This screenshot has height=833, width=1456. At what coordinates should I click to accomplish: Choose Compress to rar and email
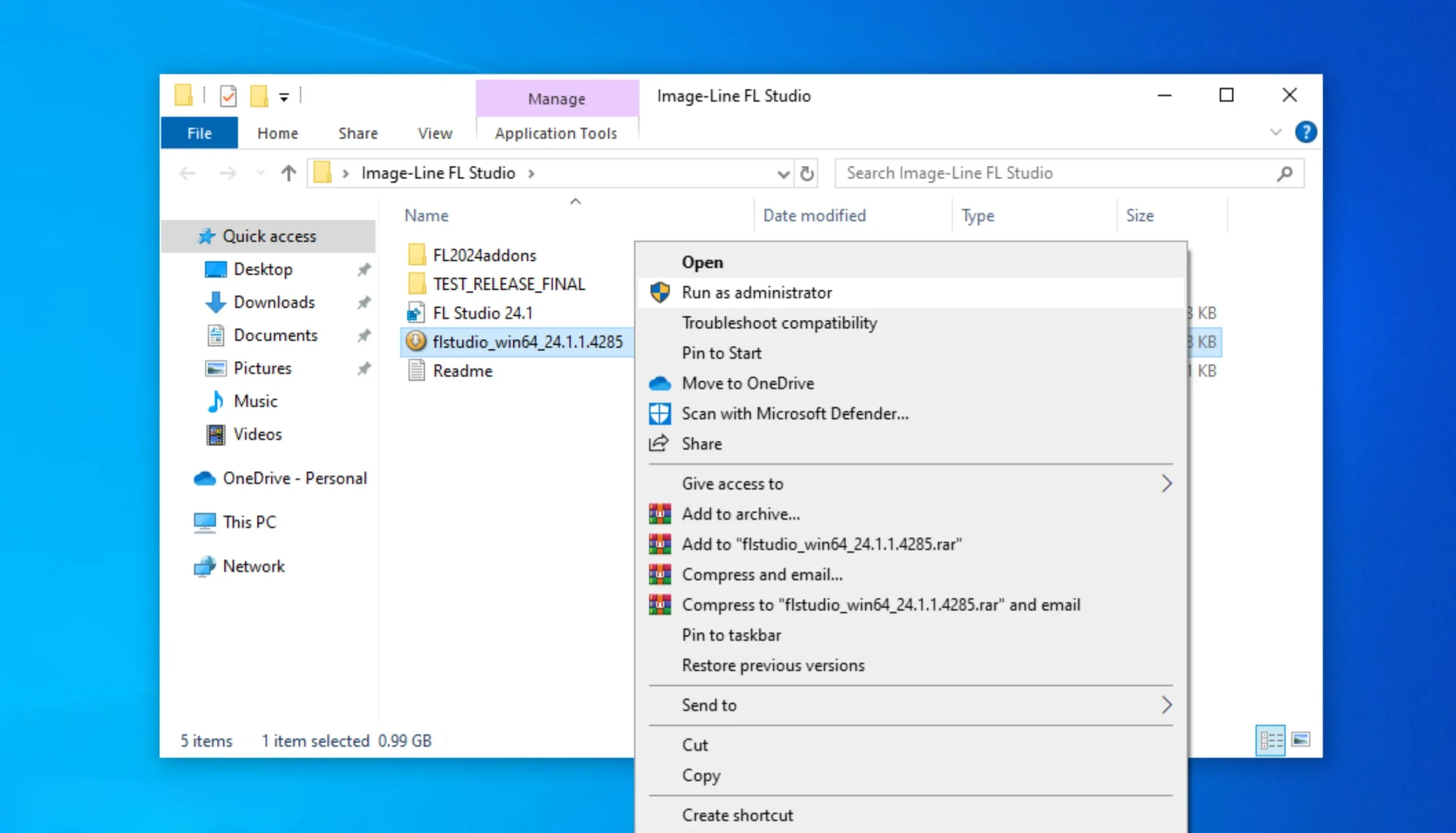[910, 605]
